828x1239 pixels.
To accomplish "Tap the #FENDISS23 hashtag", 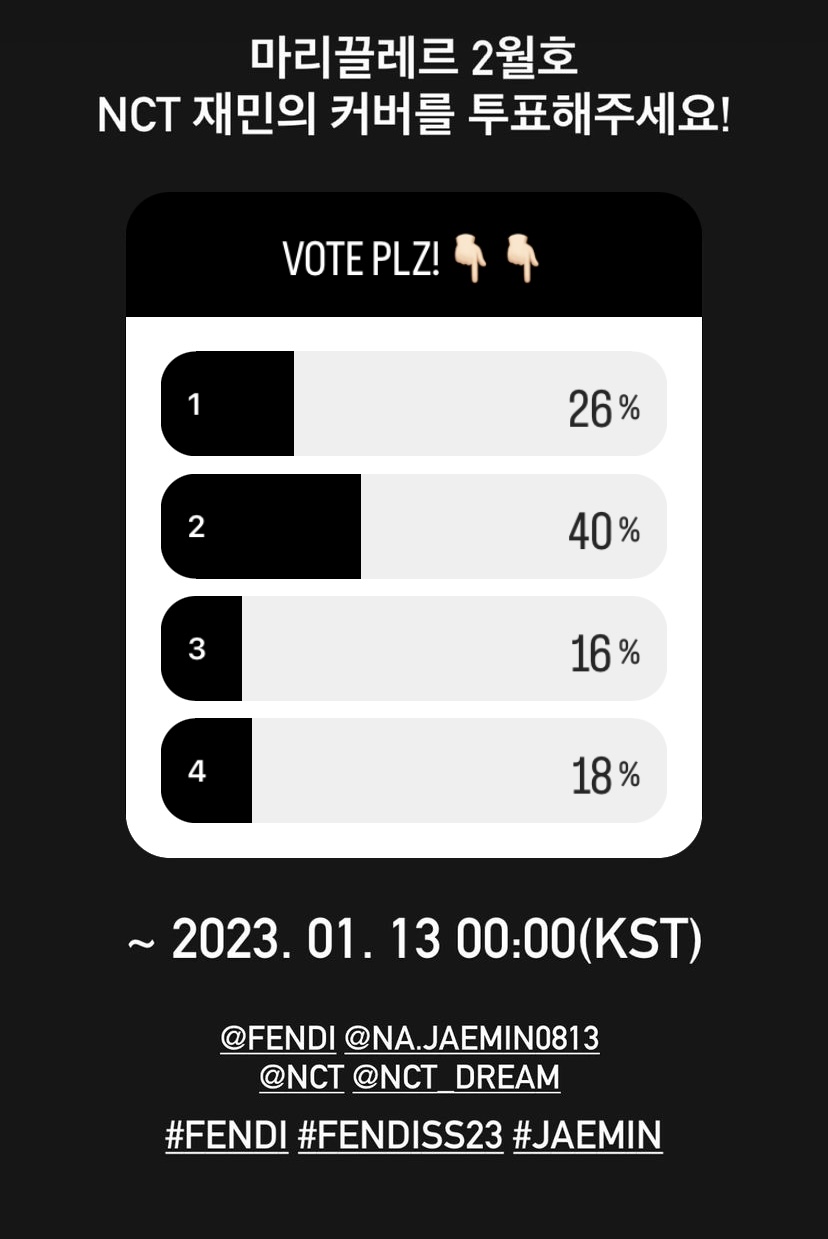I will coord(400,1136).
